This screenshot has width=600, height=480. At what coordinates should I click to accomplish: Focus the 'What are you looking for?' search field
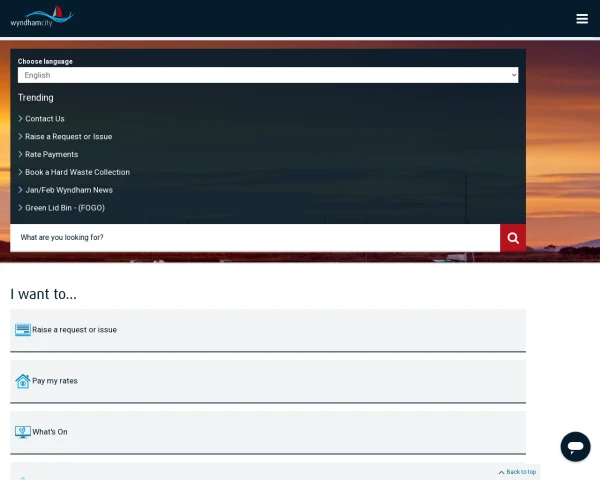(x=255, y=238)
